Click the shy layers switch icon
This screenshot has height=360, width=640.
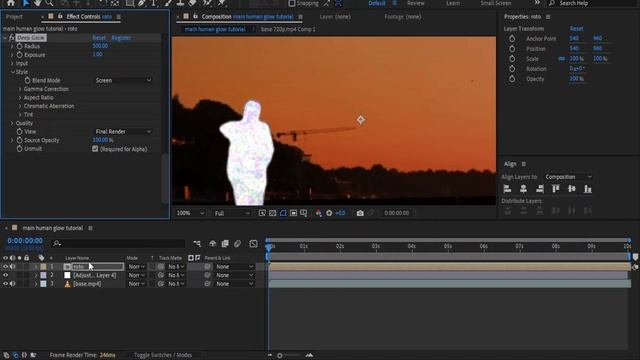213,244
